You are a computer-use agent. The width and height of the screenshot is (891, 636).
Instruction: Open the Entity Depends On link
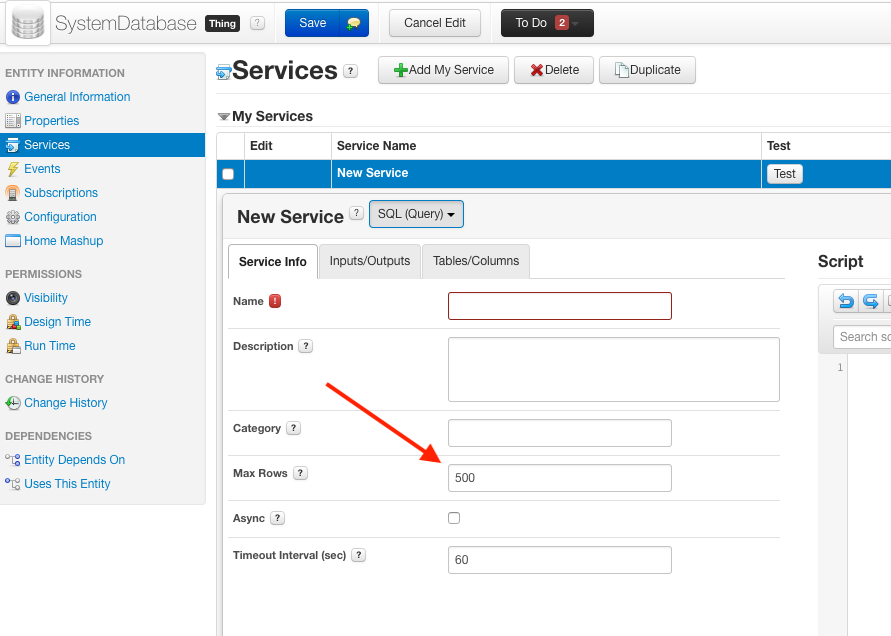(74, 460)
